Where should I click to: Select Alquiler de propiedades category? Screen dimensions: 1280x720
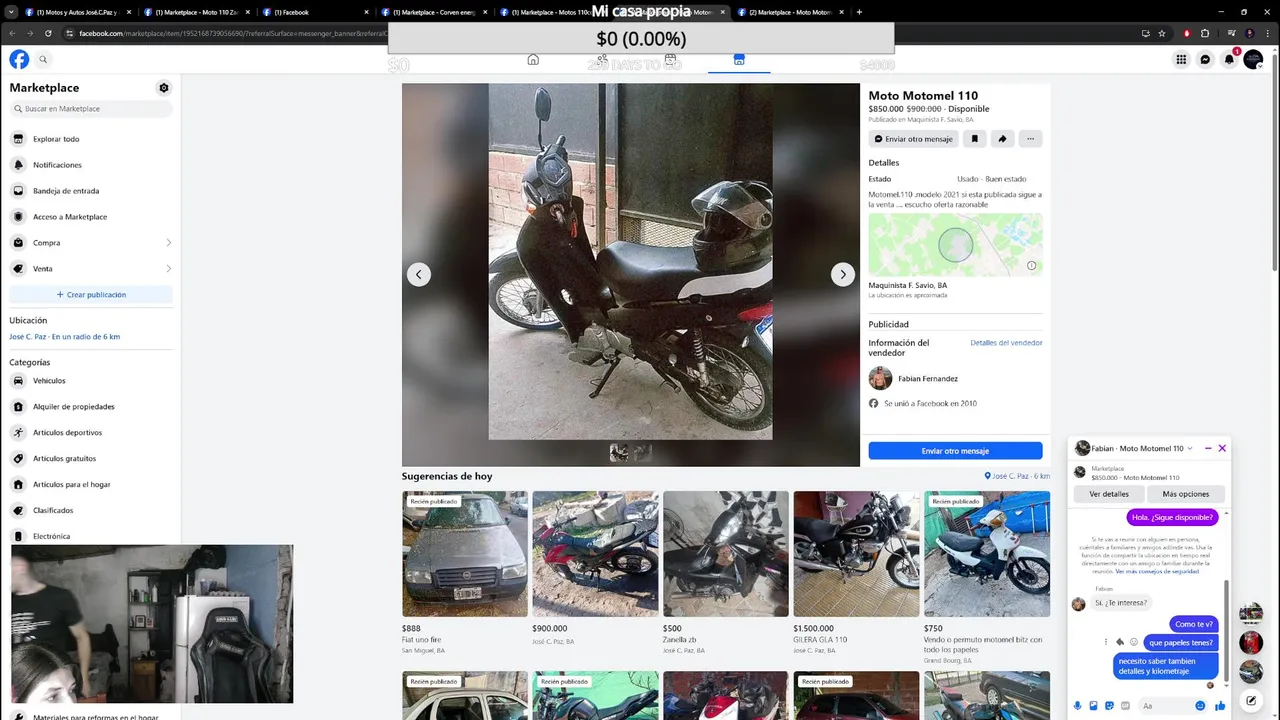tap(90, 407)
